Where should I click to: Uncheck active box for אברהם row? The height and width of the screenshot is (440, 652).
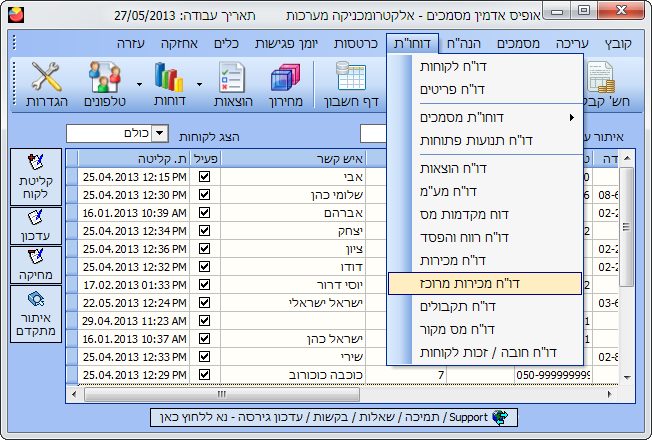204,213
